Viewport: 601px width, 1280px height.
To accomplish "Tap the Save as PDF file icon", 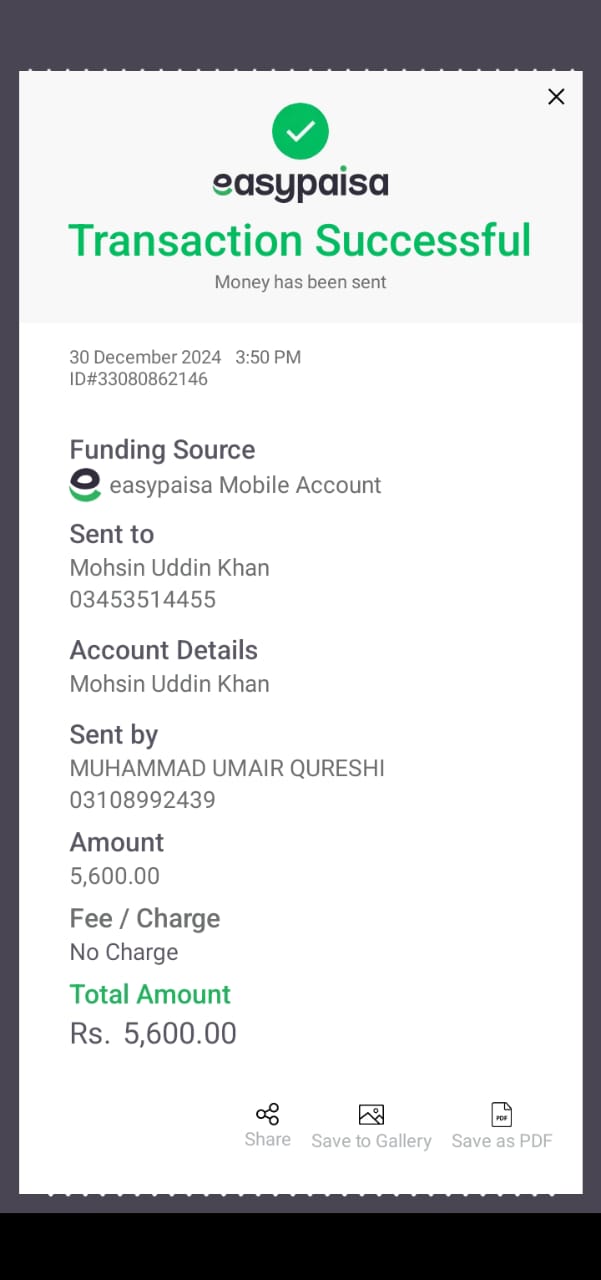I will click(x=501, y=1115).
